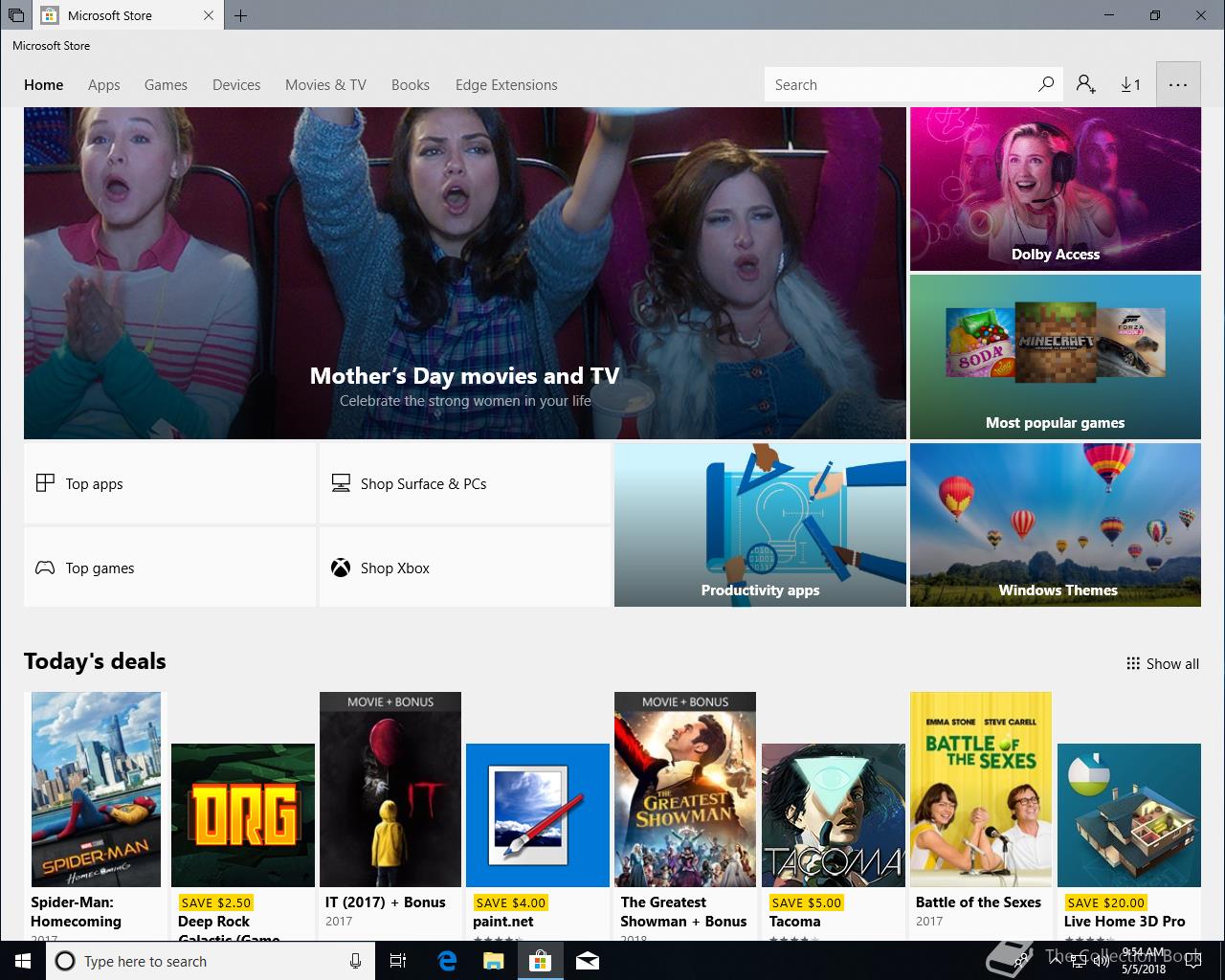This screenshot has width=1225, height=980.
Task: Open Windows Start menu
Action: tap(23, 961)
